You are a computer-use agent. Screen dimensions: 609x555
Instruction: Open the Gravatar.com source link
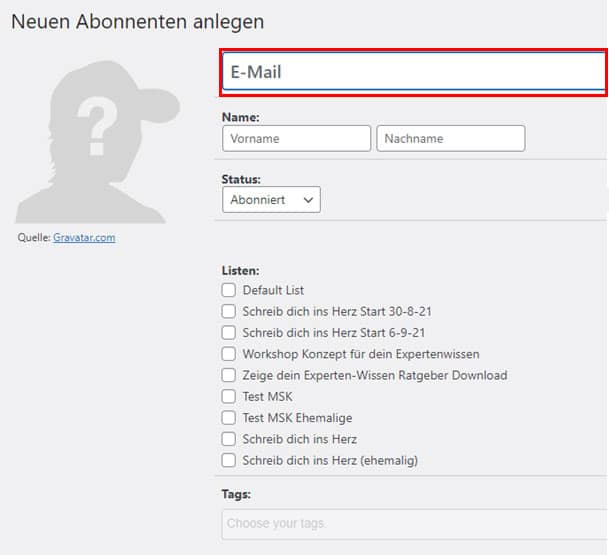pyautogui.click(x=84, y=238)
